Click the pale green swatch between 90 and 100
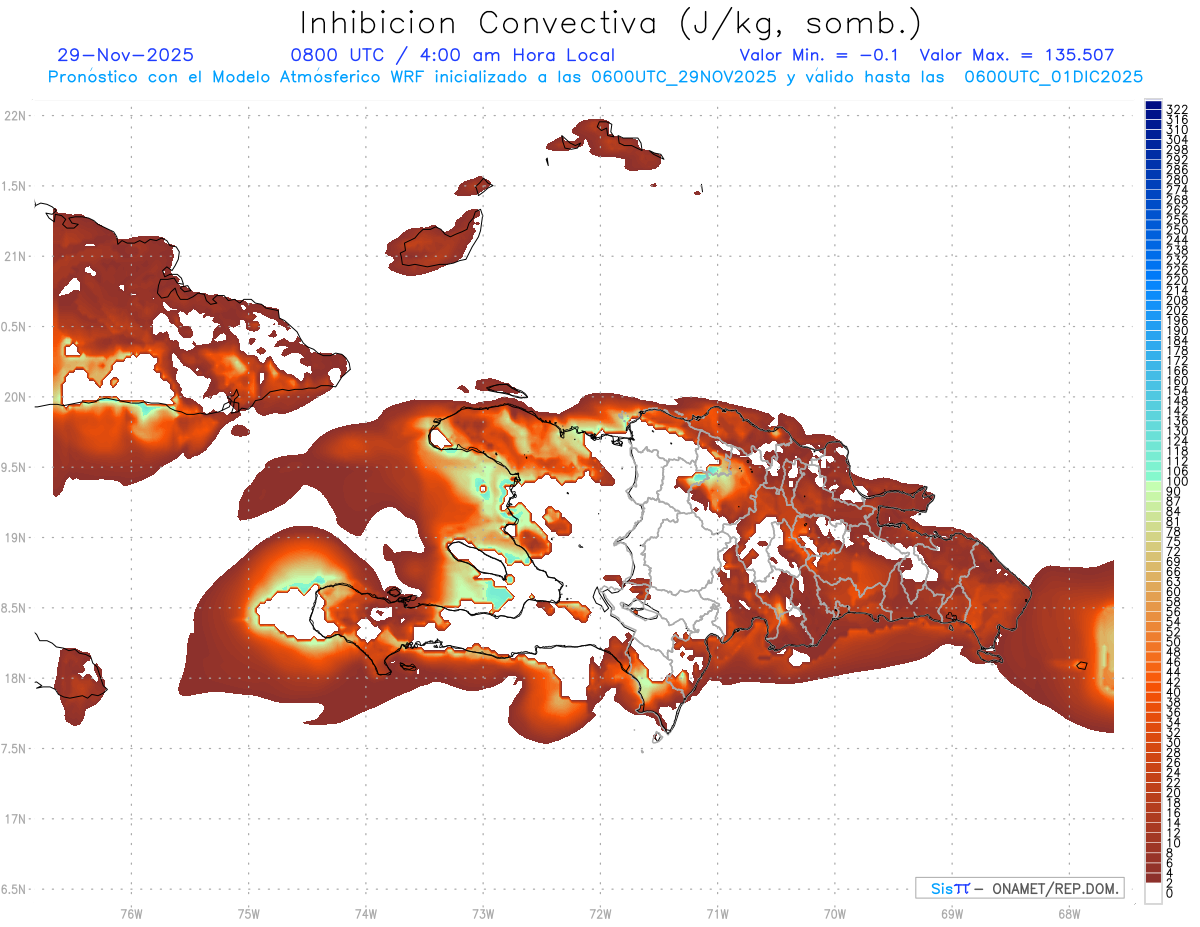Viewport: 1200px width, 927px height. click(x=1153, y=487)
